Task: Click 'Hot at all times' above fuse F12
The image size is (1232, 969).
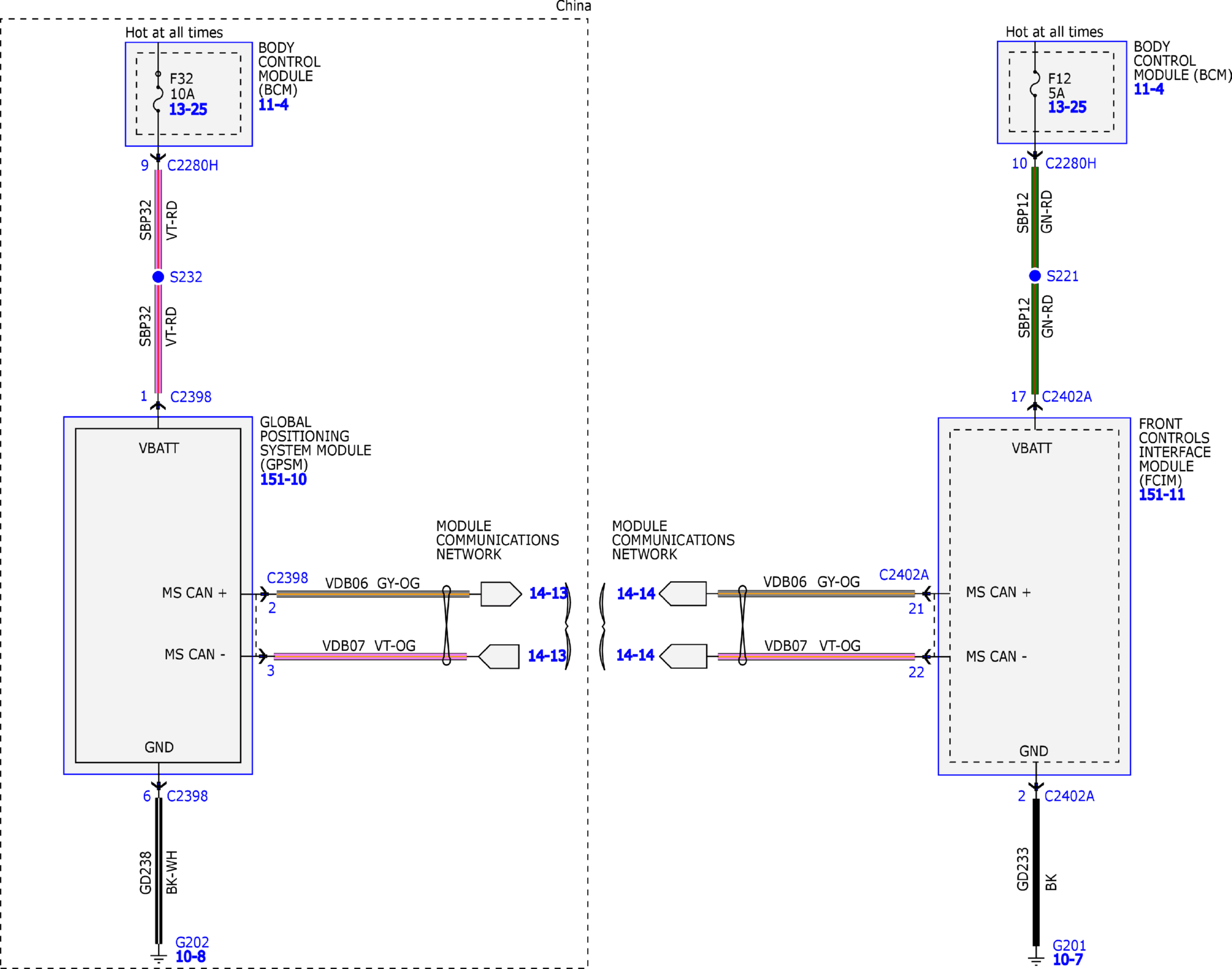Action: (x=1054, y=32)
